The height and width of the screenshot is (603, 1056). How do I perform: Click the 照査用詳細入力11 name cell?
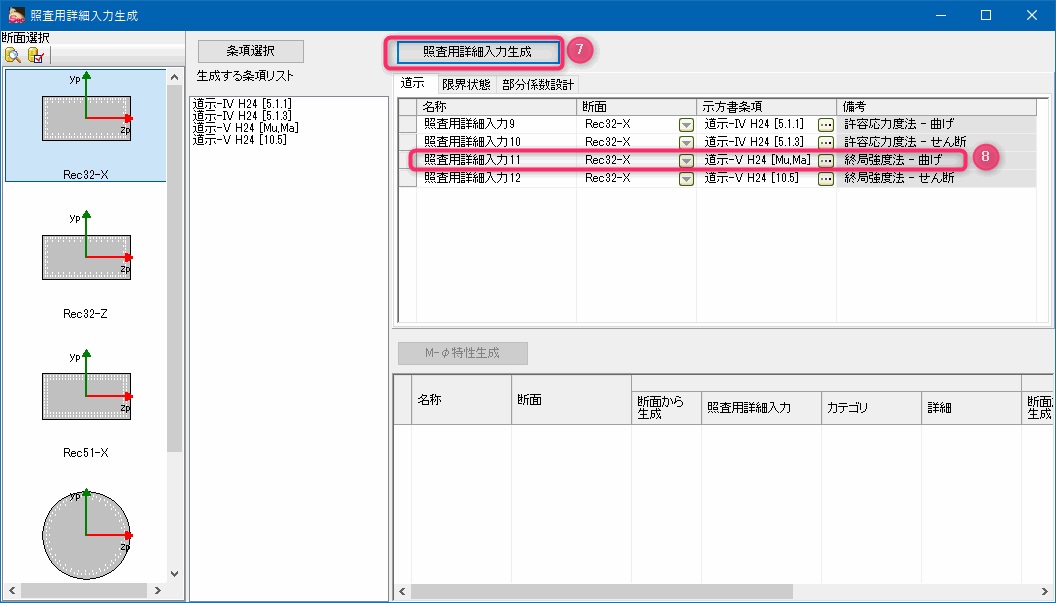coord(496,160)
